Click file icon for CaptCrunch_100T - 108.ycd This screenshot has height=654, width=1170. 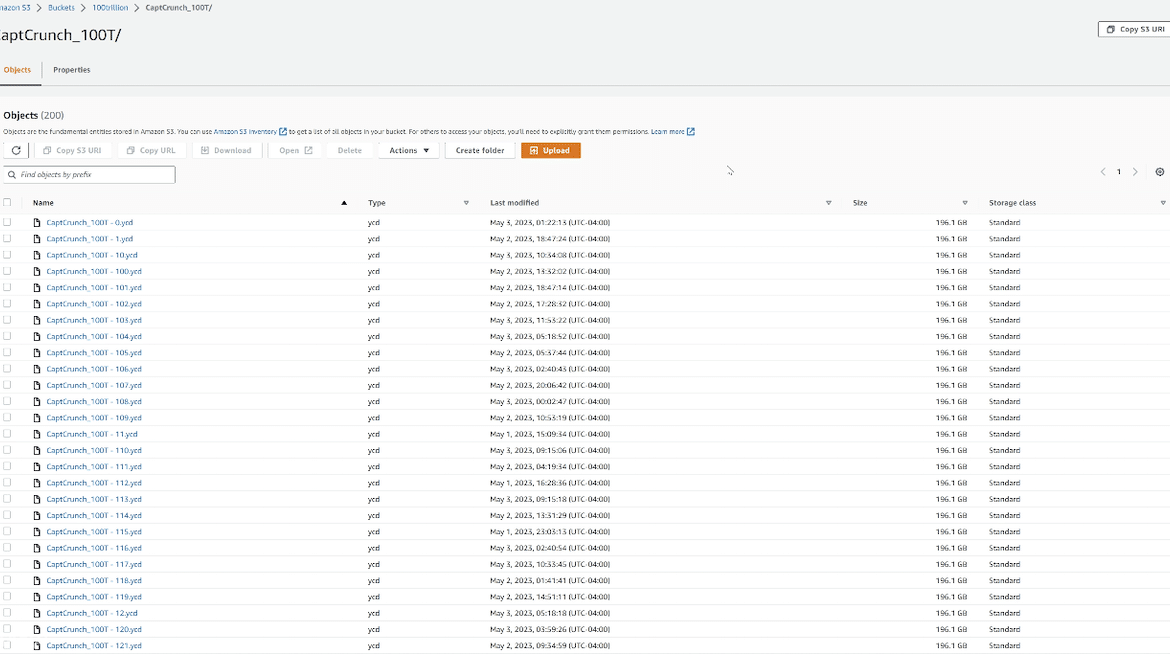pos(37,402)
